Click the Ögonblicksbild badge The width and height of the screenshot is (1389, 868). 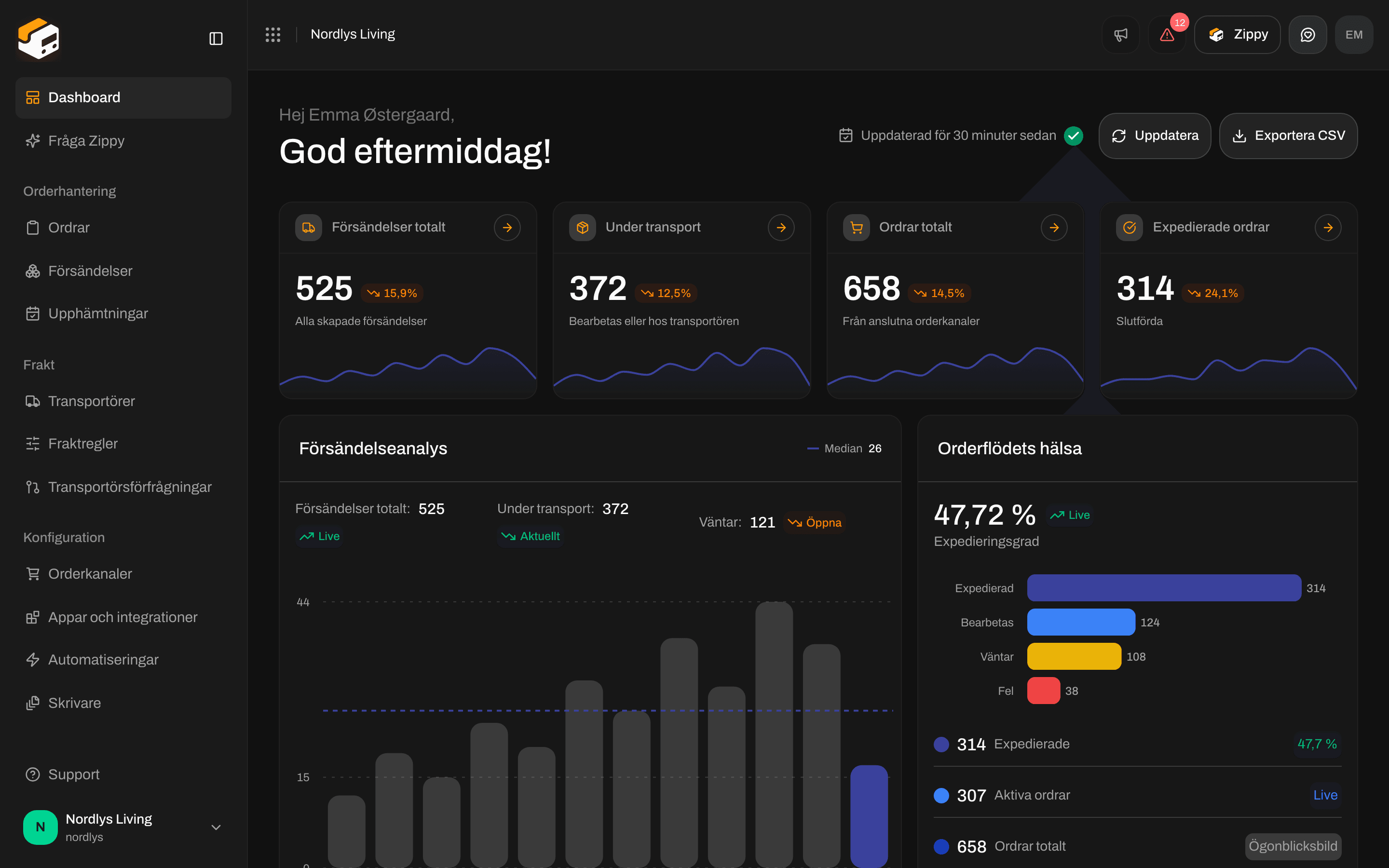(1293, 846)
